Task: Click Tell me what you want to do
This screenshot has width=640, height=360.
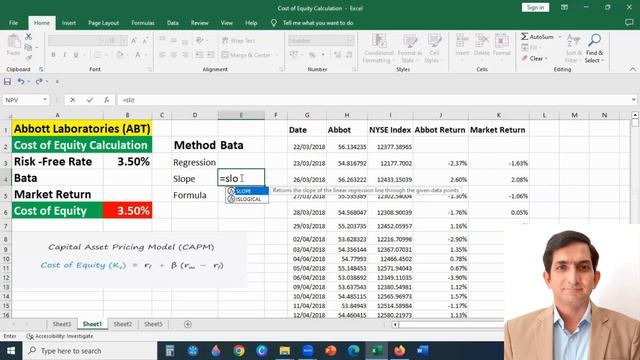Action: tap(318, 23)
